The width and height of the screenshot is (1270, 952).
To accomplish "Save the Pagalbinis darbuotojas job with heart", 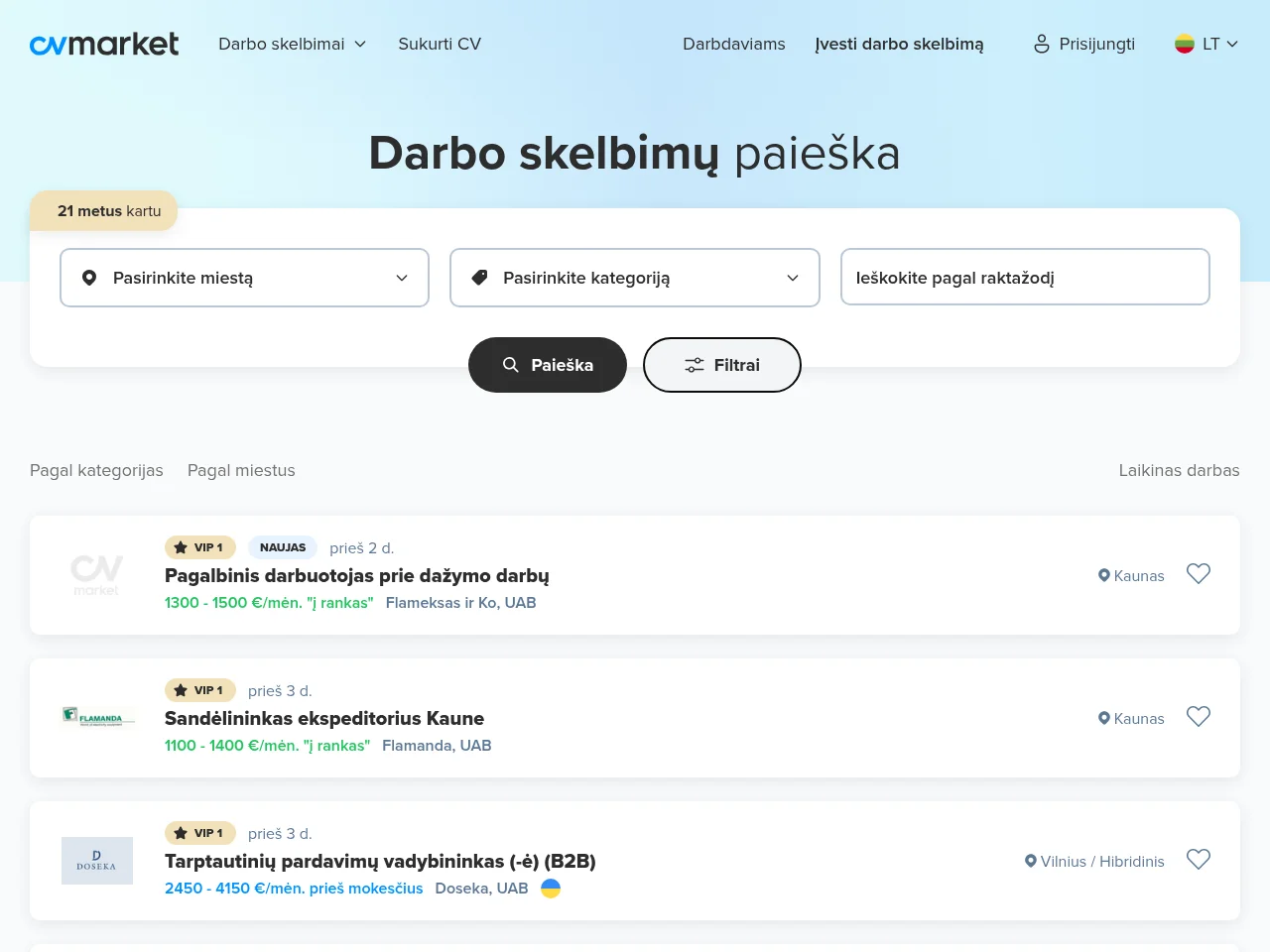I will [x=1199, y=574].
